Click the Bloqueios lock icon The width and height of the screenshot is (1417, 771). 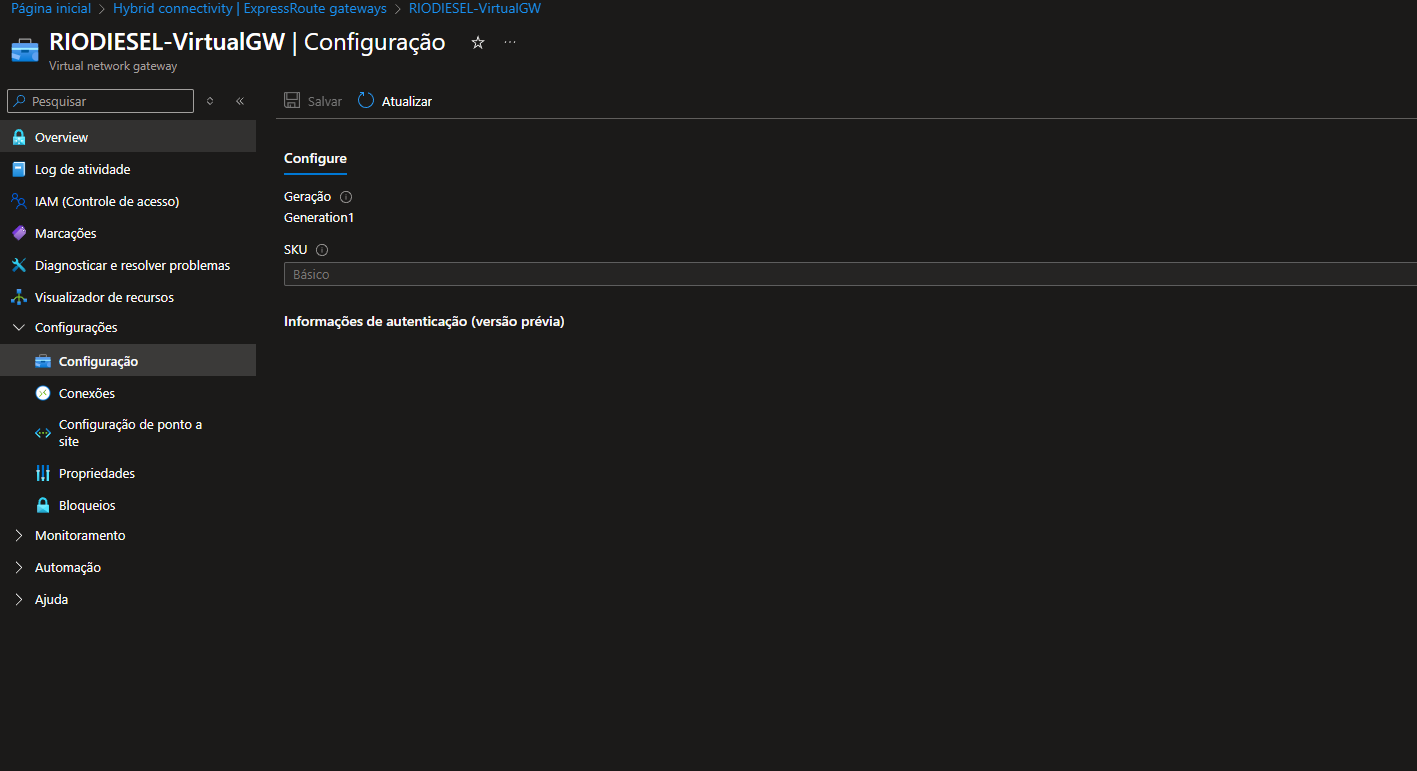coord(41,504)
